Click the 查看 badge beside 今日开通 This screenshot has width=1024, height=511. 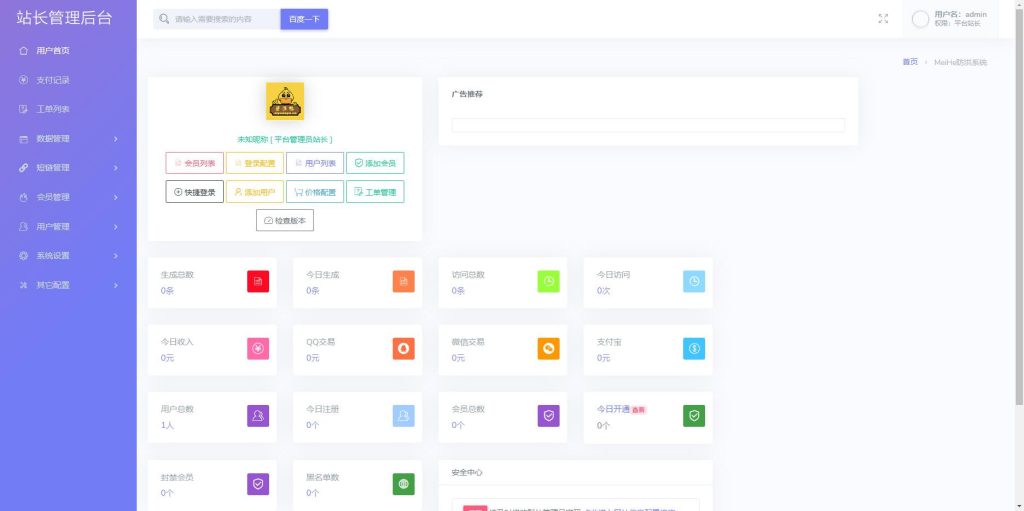point(639,410)
